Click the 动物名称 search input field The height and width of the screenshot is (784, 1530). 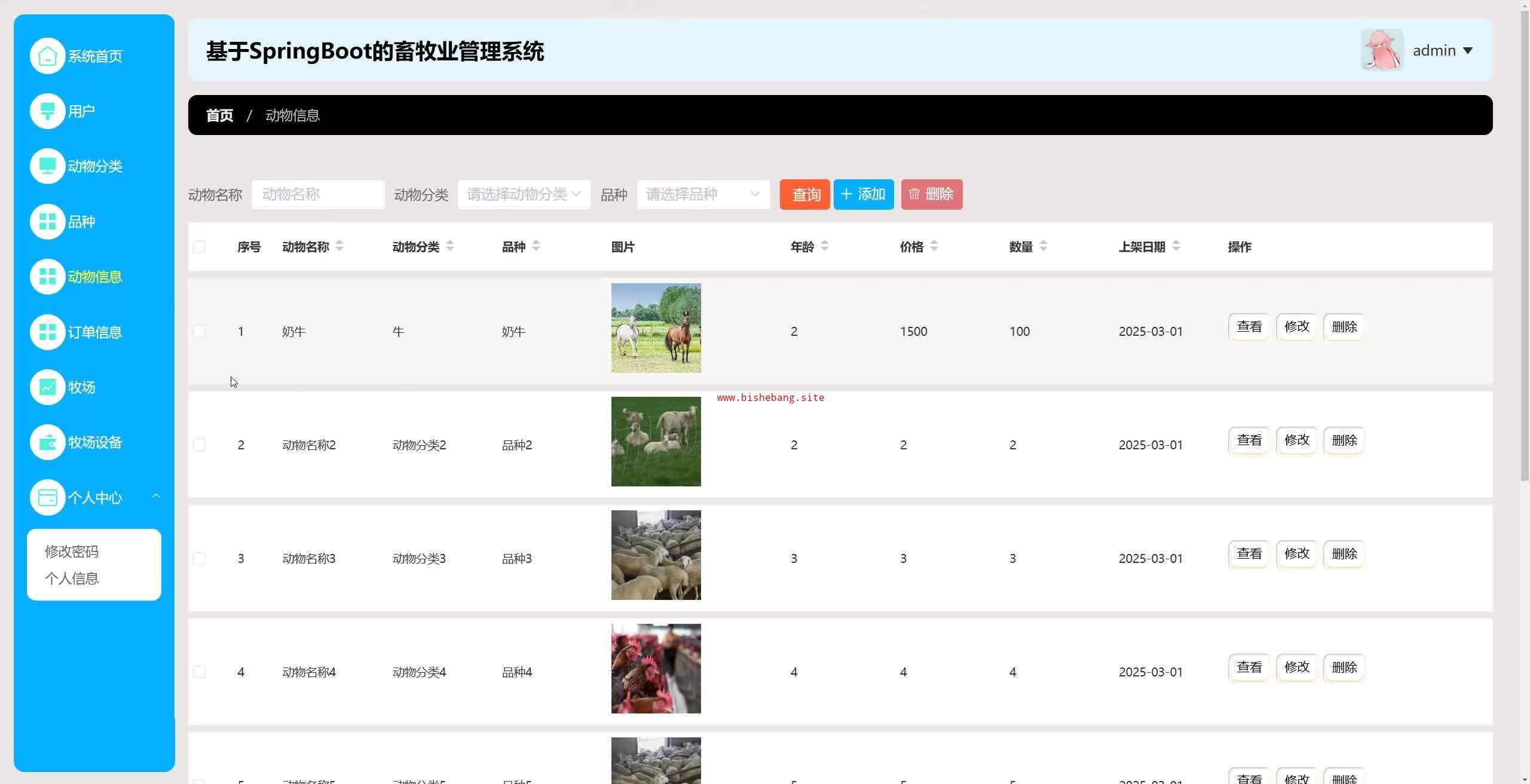click(318, 194)
